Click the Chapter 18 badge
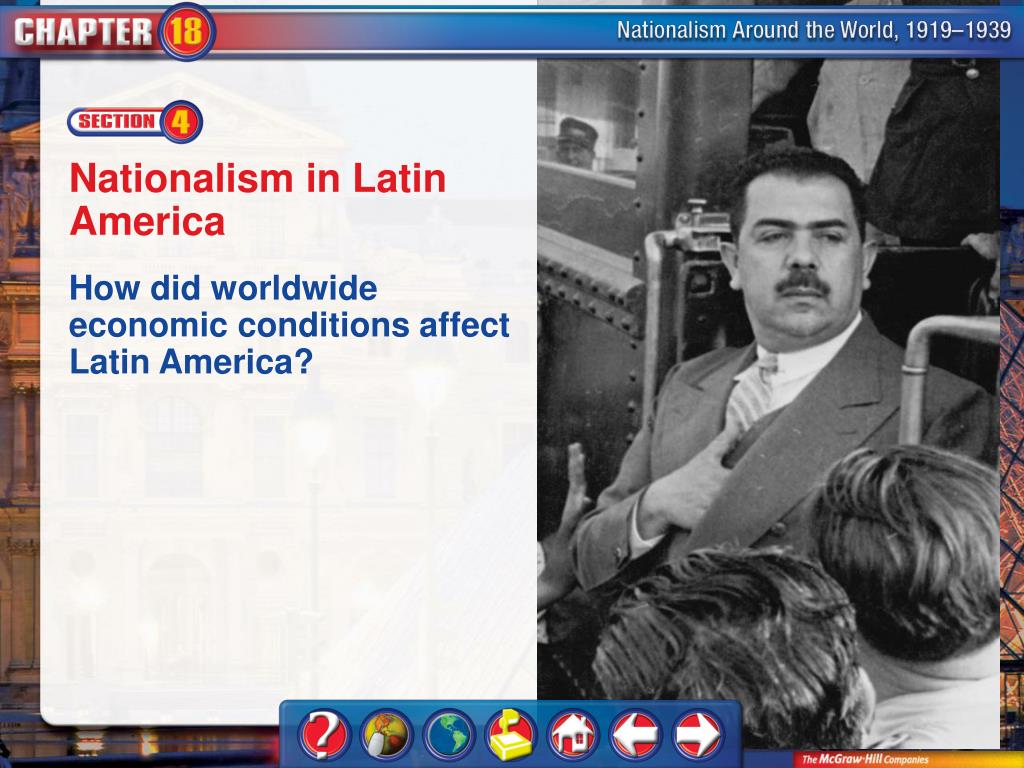1024x768 pixels. point(110,31)
